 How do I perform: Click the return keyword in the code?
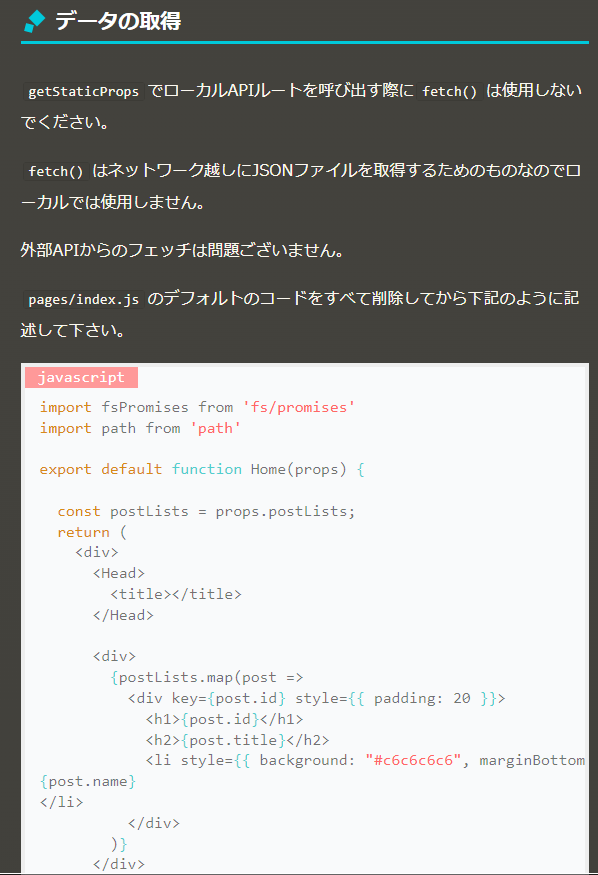pyautogui.click(x=83, y=532)
